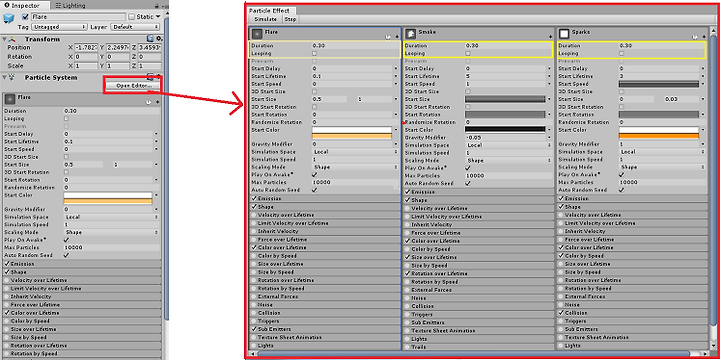Click the Transform component icon
Image resolution: width=720 pixels, height=360 pixels.
click(12, 39)
